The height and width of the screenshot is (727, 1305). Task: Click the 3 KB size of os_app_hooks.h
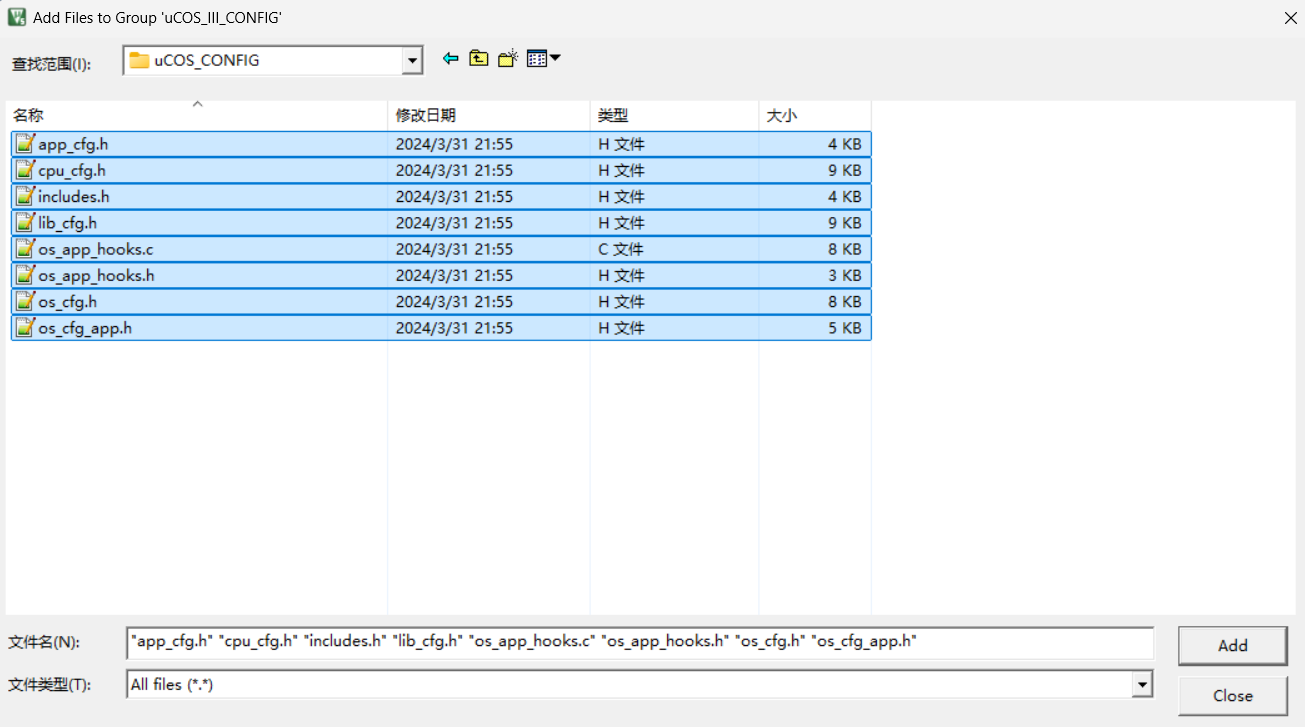click(844, 275)
